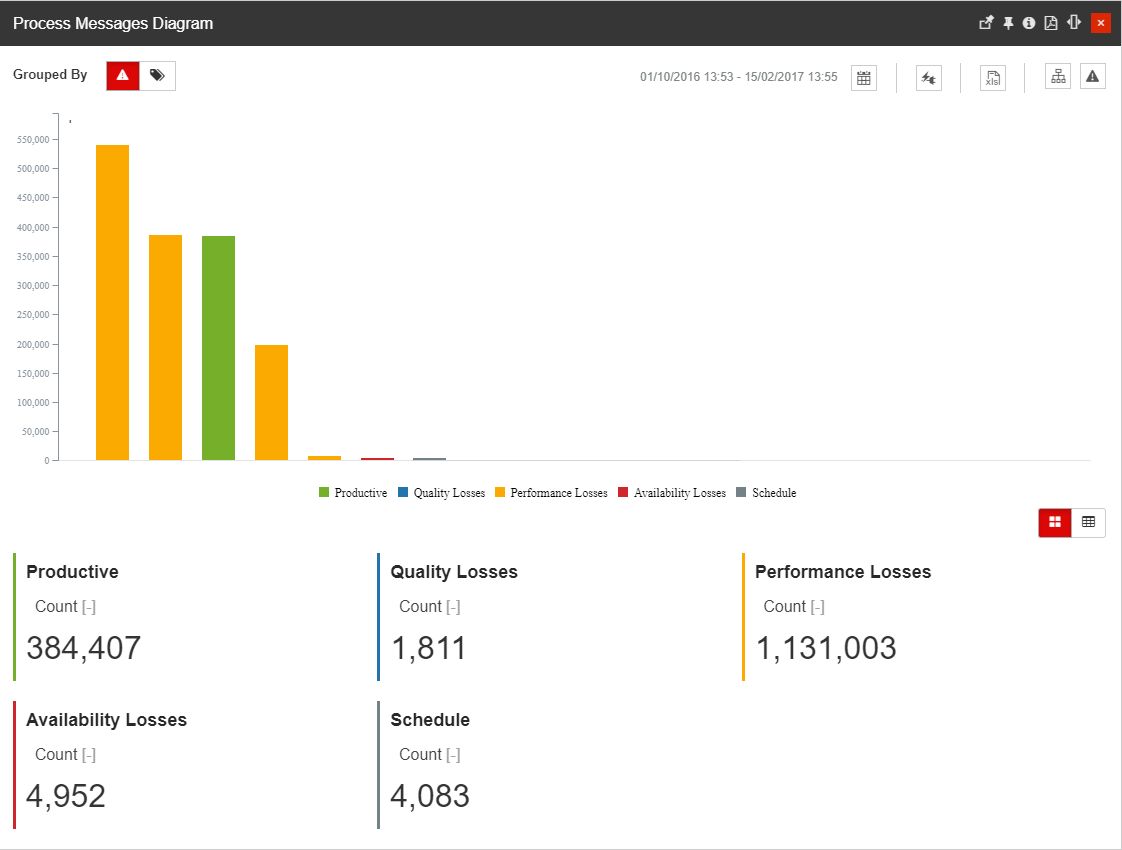Group messages by warning category
The height and width of the screenshot is (850, 1122).
tap(123, 76)
